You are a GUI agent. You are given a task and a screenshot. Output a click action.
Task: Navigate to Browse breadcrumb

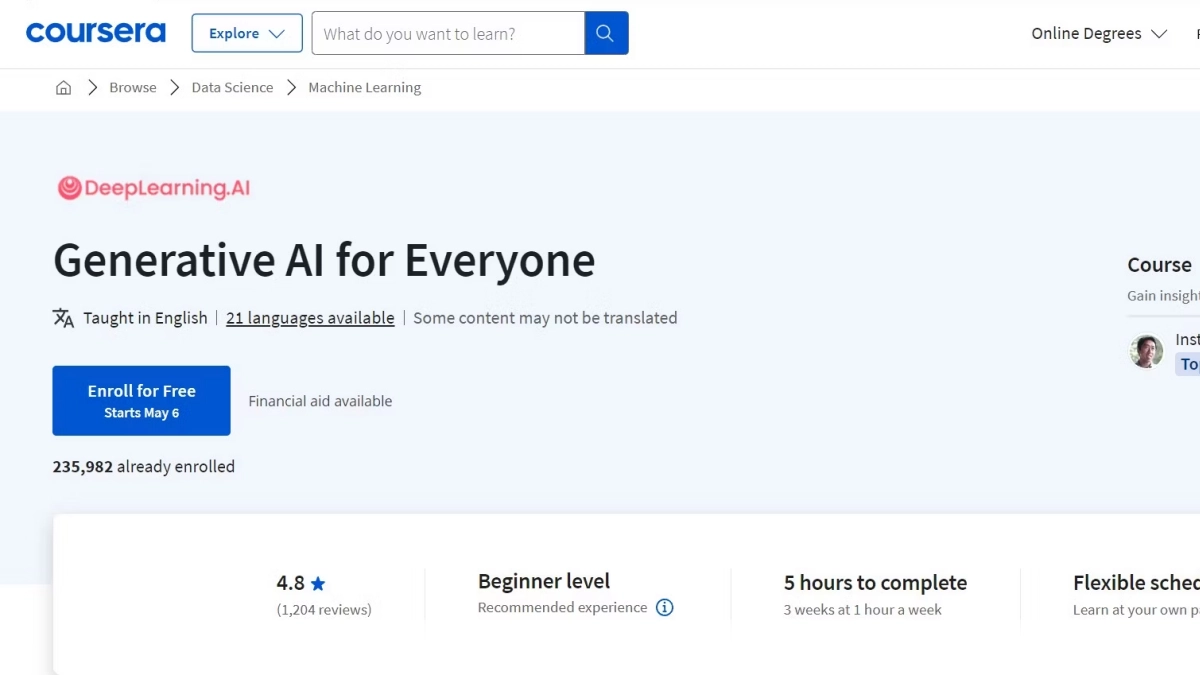(133, 88)
